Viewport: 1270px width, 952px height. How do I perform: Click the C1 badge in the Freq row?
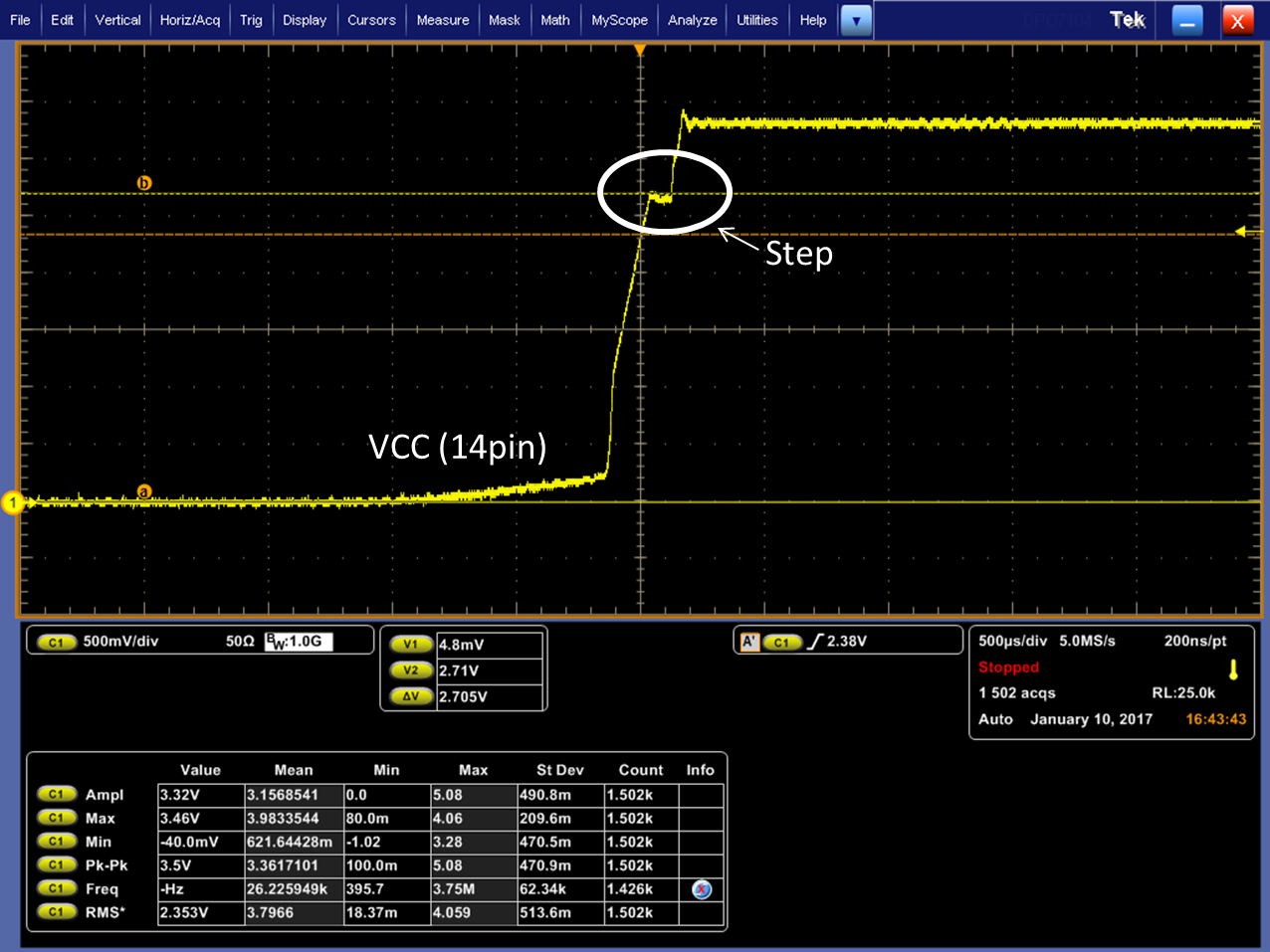tap(56, 888)
